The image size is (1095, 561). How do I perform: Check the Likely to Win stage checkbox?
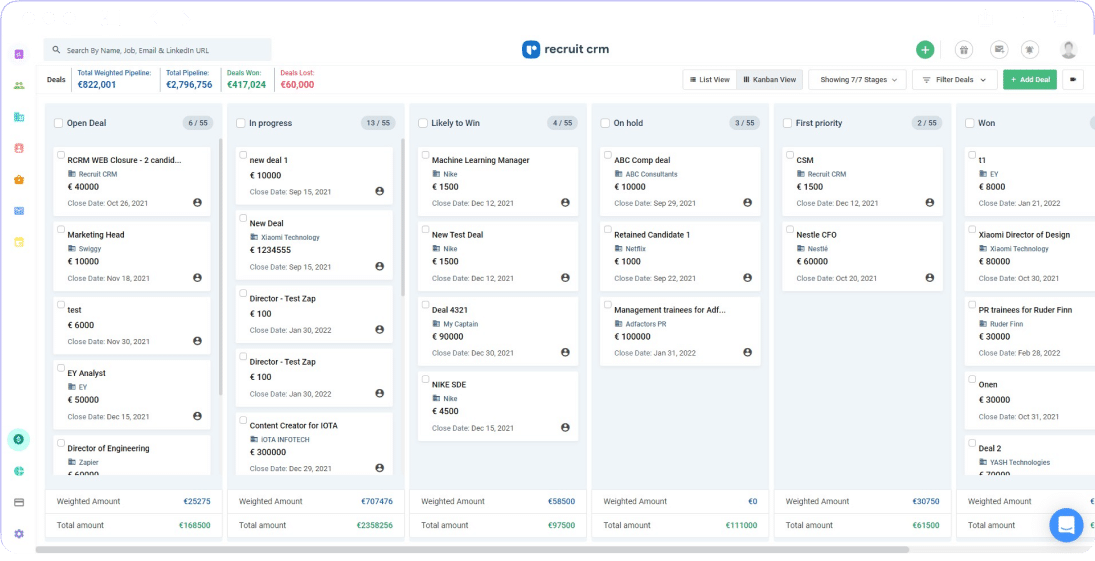pos(422,123)
